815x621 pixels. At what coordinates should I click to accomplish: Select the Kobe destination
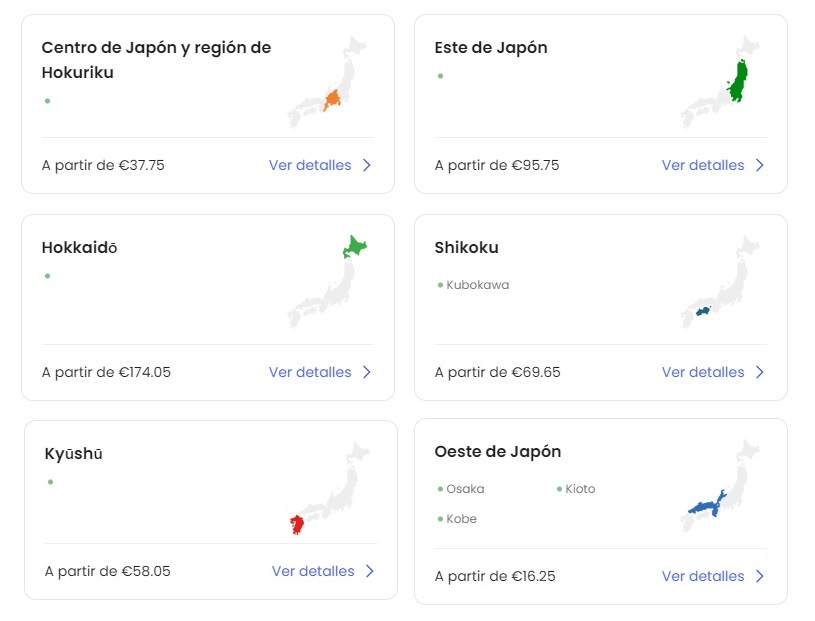pyautogui.click(x=461, y=519)
